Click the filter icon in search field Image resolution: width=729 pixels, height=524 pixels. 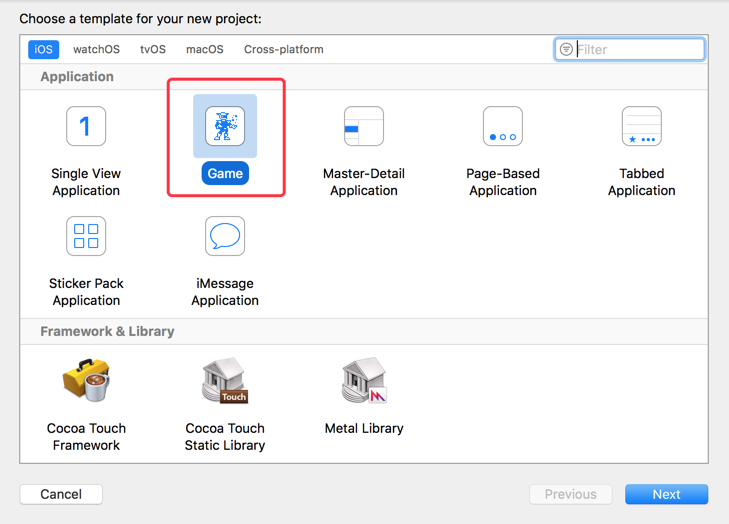(x=566, y=49)
